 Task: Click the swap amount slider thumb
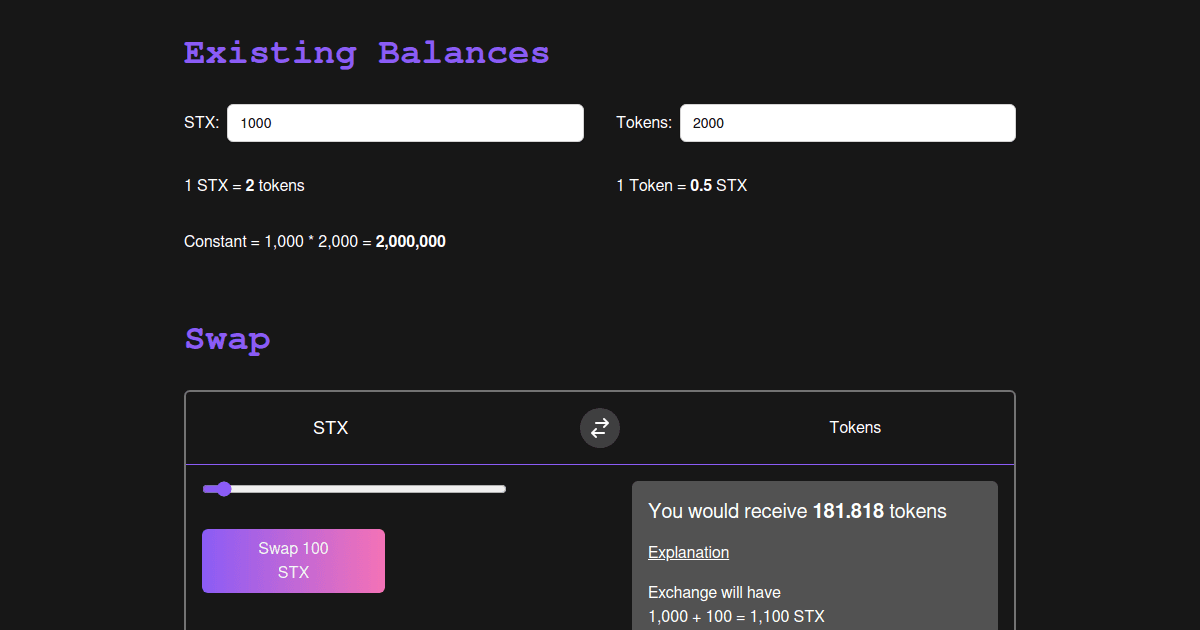pyautogui.click(x=223, y=489)
